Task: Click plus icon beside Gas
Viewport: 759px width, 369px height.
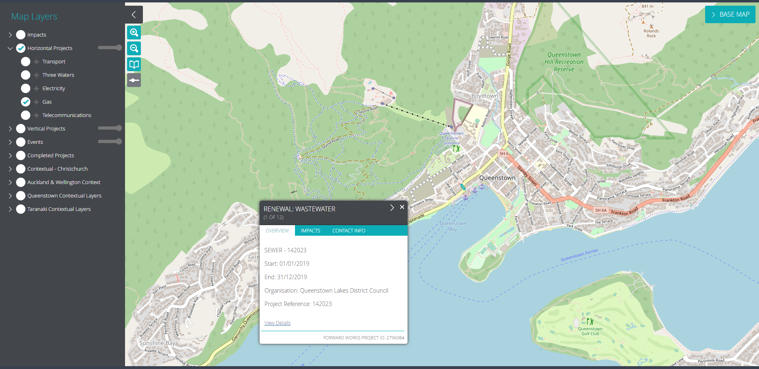Action: click(36, 102)
